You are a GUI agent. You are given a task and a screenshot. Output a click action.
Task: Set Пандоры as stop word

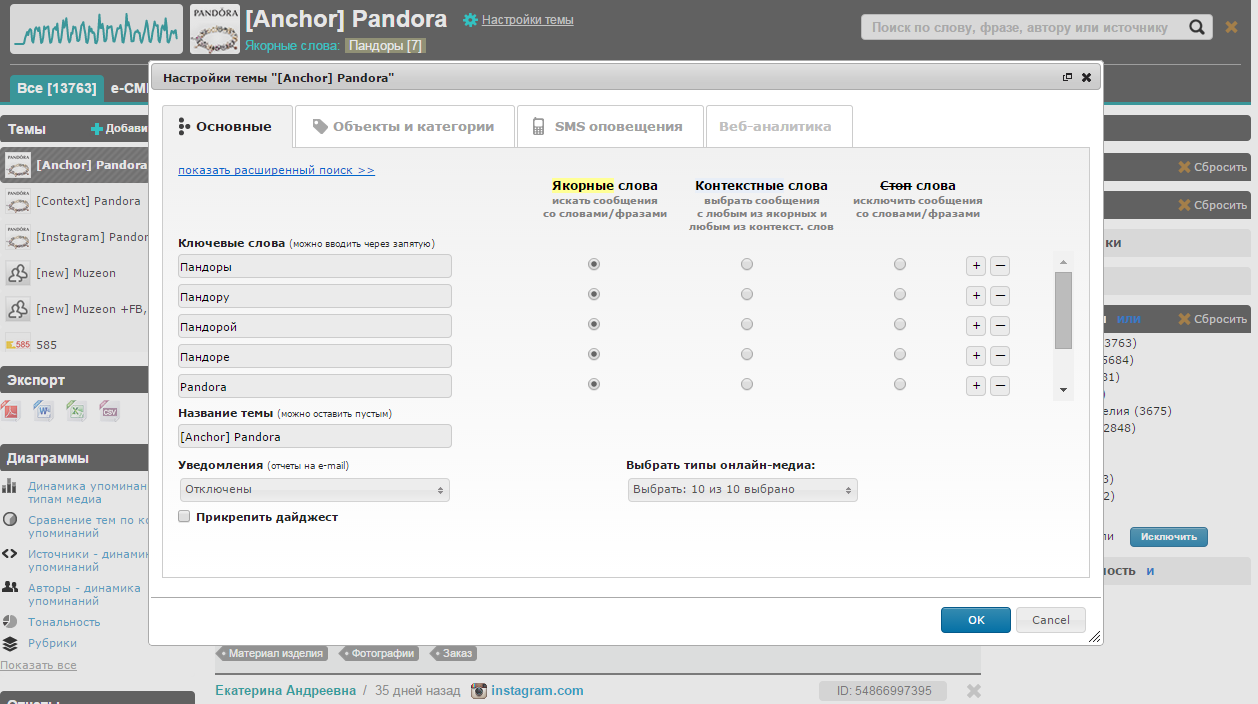[900, 265]
